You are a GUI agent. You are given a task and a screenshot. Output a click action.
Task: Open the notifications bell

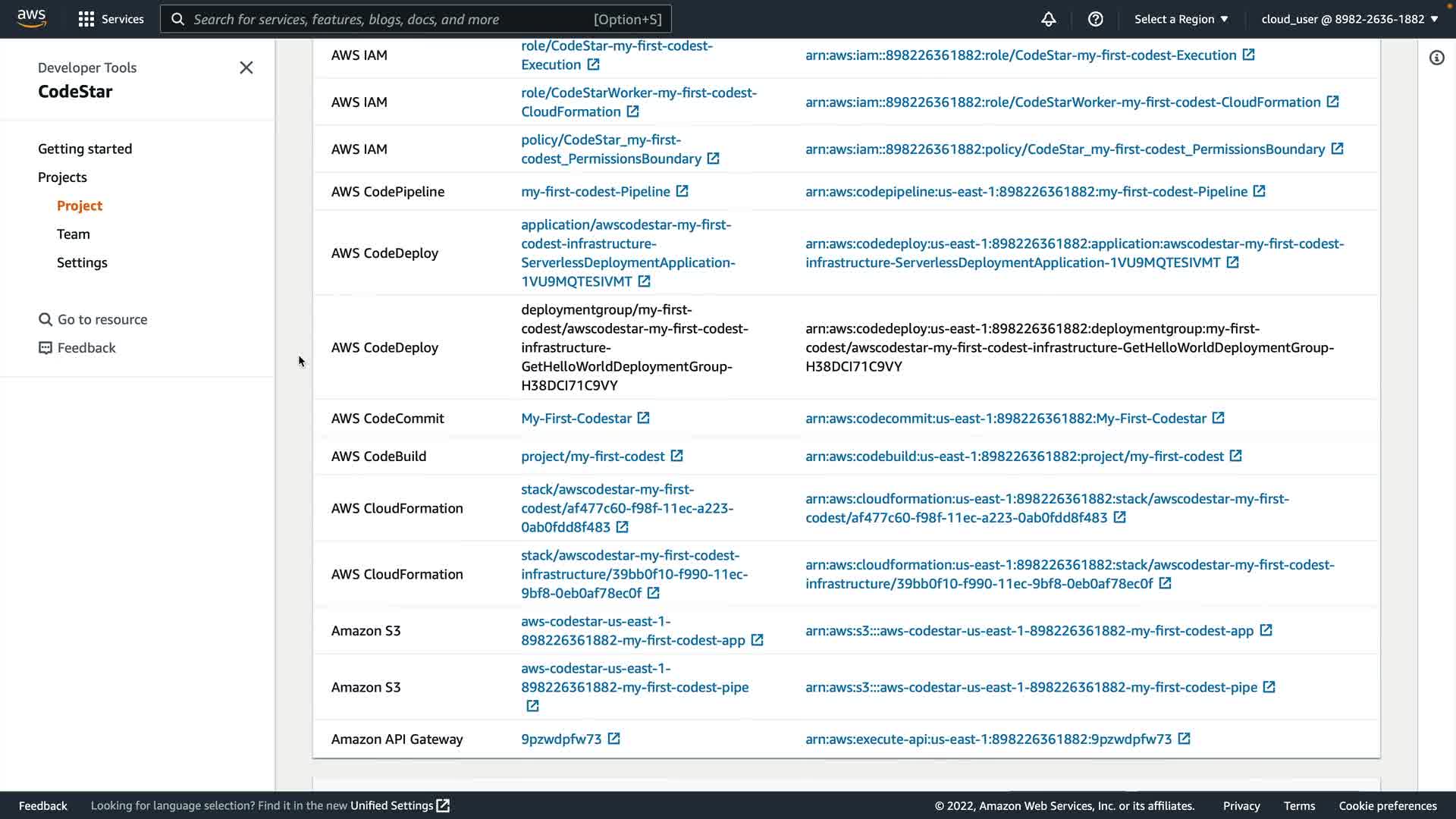tap(1048, 19)
